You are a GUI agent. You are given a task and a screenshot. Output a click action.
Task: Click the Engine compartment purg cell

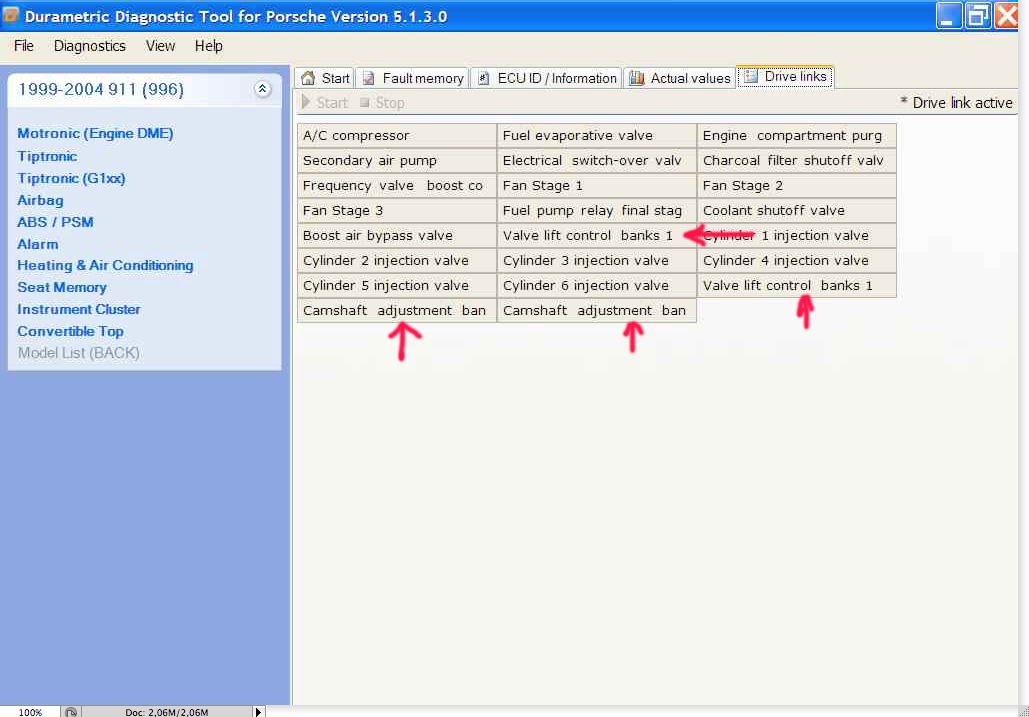pos(797,136)
